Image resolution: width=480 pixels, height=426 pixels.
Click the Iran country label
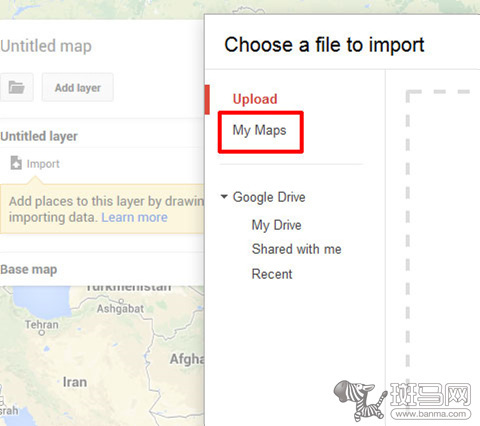(75, 382)
